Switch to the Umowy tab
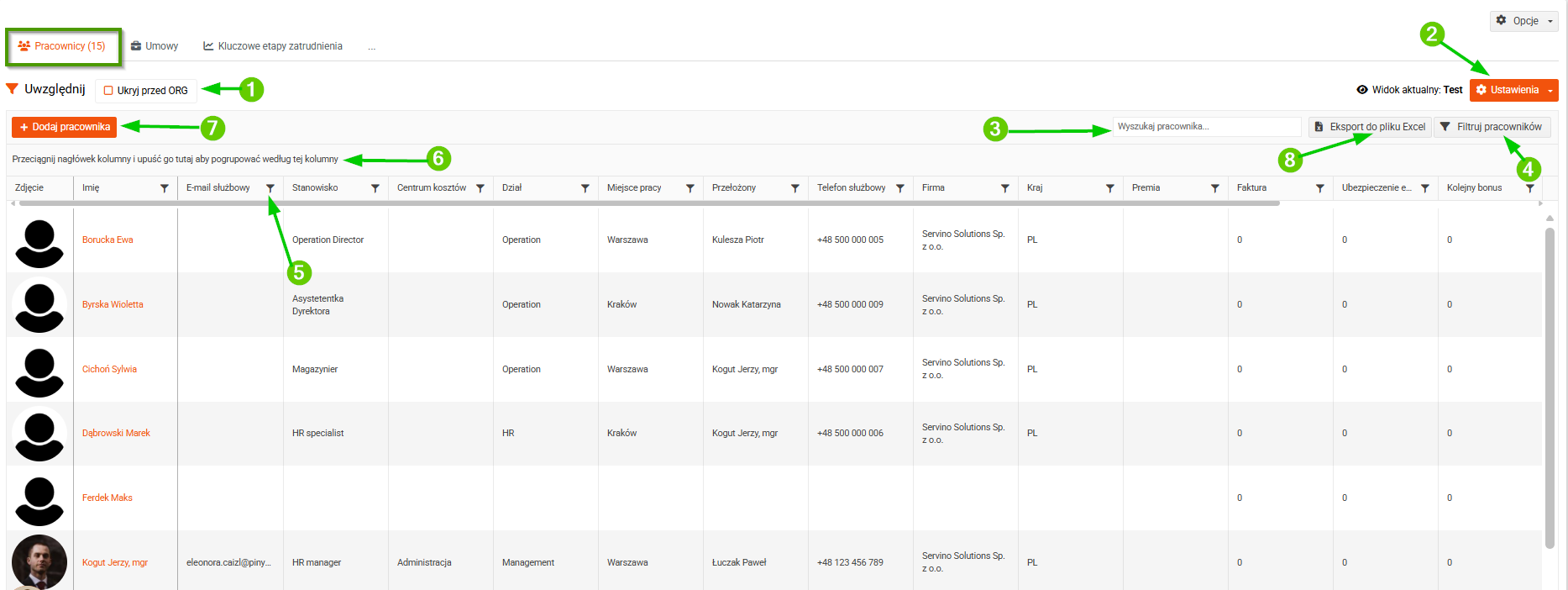The width and height of the screenshot is (1568, 590). (155, 46)
